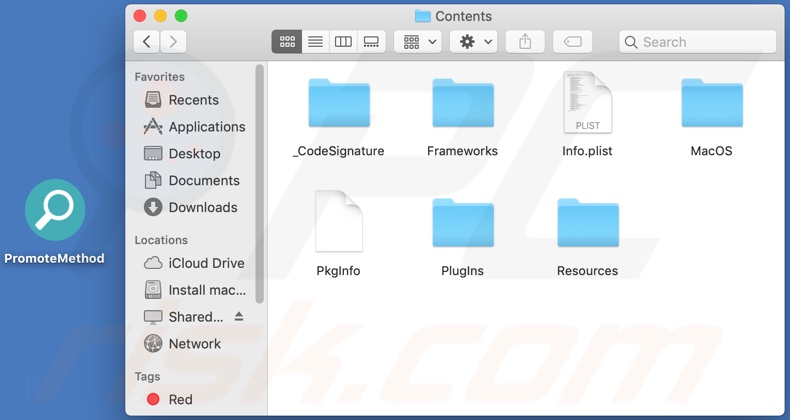Open Applications in the sidebar
790x420 pixels.
194,126
